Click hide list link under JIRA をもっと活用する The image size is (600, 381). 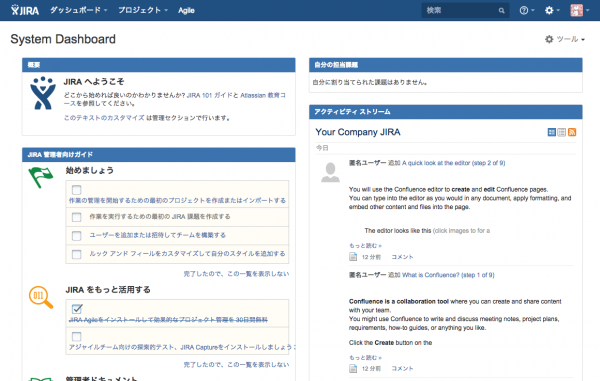point(236,365)
